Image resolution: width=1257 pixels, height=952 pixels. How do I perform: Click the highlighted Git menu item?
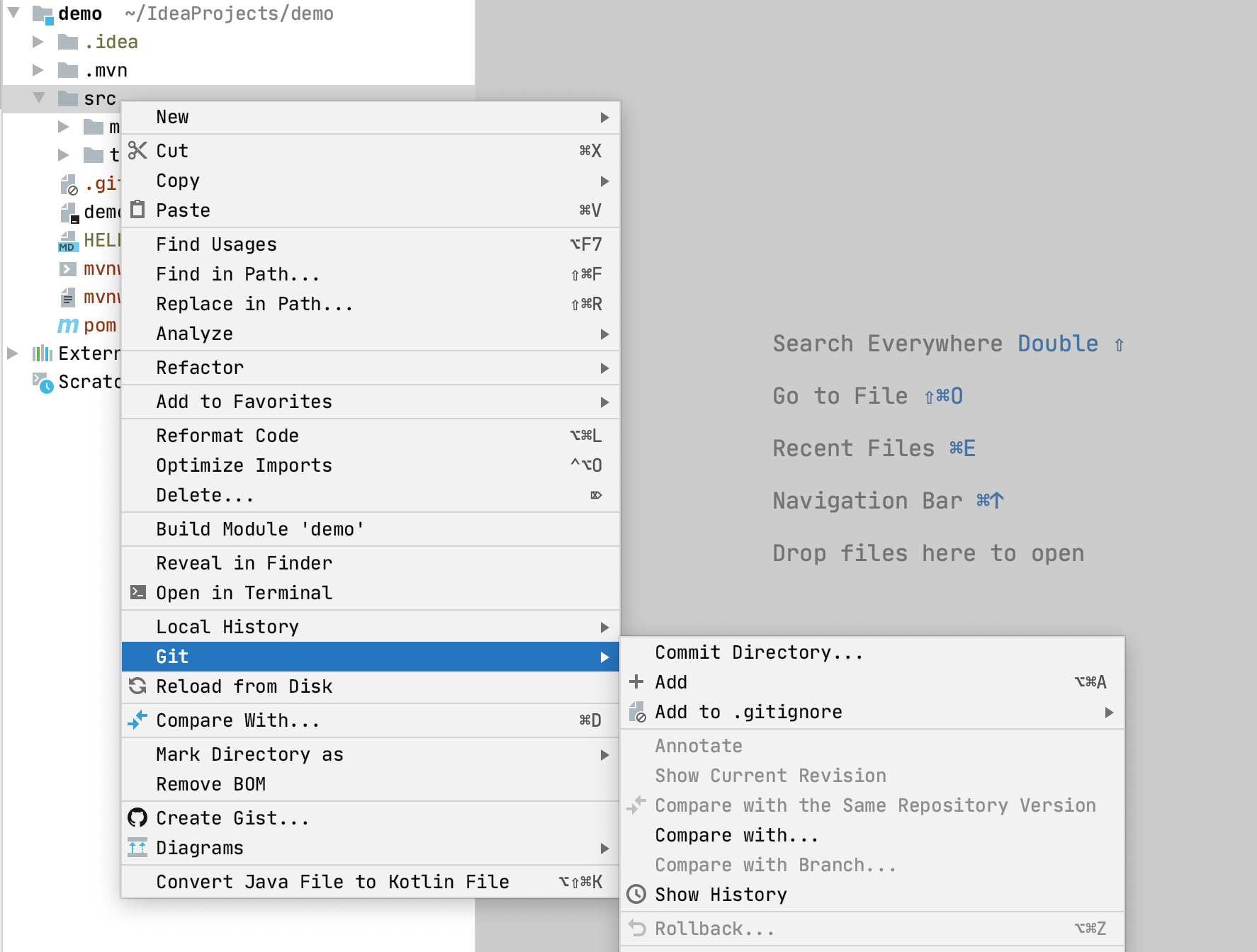(371, 656)
